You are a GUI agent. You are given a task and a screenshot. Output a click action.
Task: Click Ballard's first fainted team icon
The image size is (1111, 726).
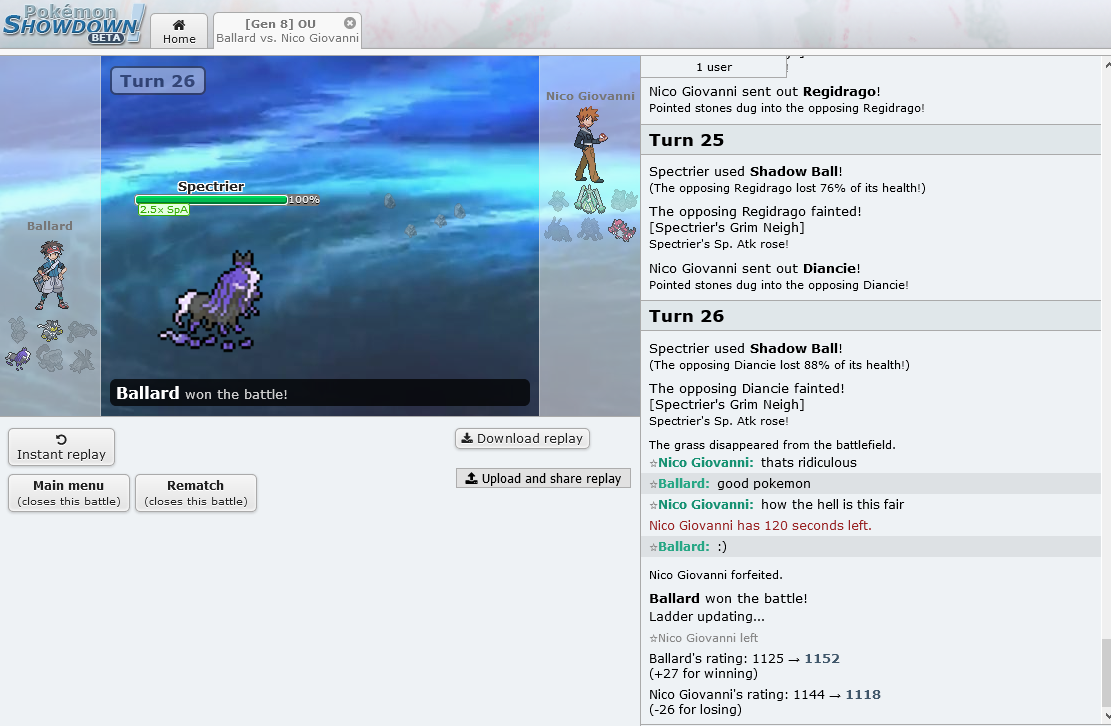[x=18, y=330]
